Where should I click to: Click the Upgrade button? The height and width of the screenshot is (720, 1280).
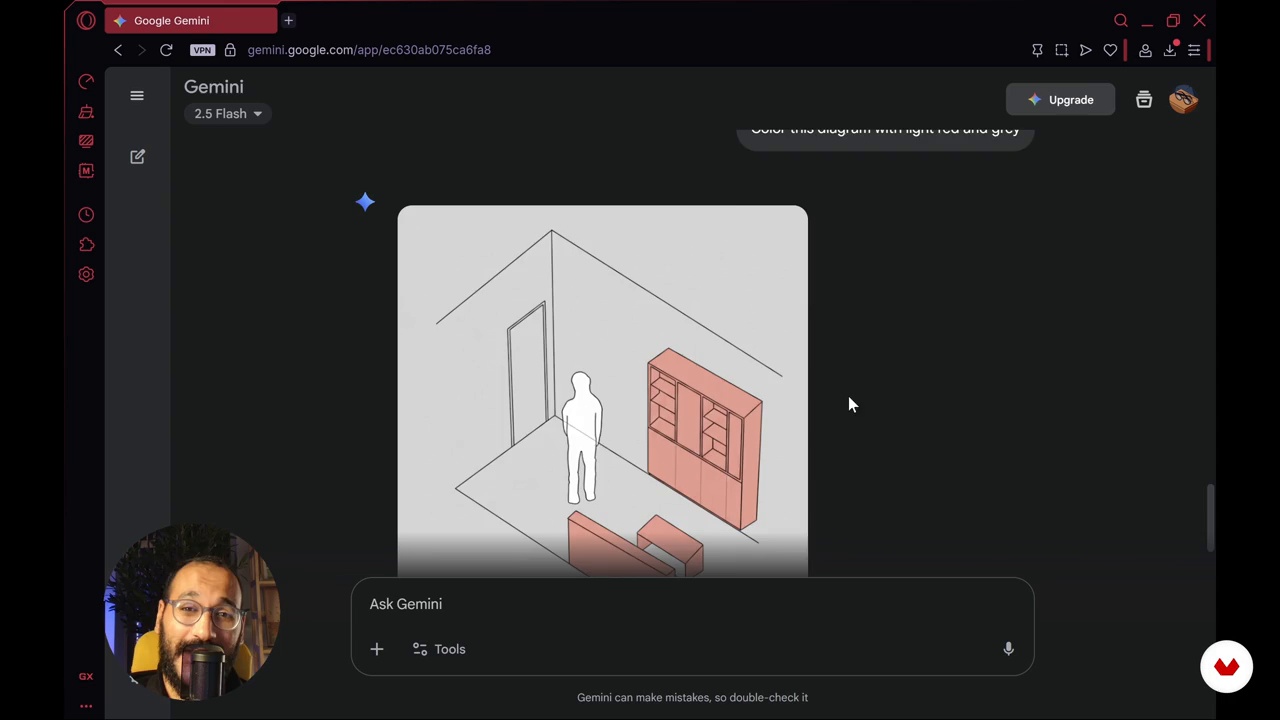click(x=1060, y=100)
